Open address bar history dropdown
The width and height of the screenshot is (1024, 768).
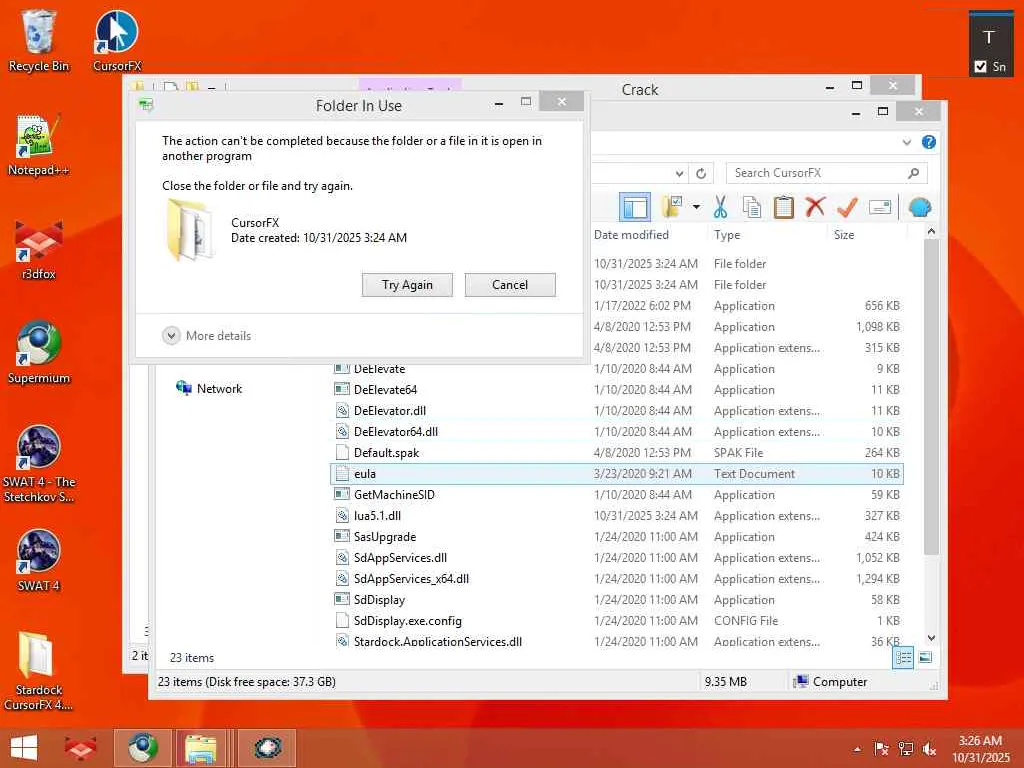click(679, 173)
